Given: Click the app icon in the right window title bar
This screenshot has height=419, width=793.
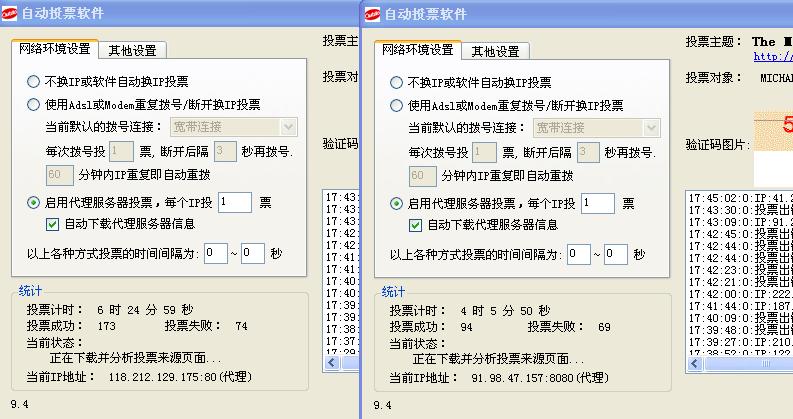Looking at the screenshot, I should coord(373,14).
